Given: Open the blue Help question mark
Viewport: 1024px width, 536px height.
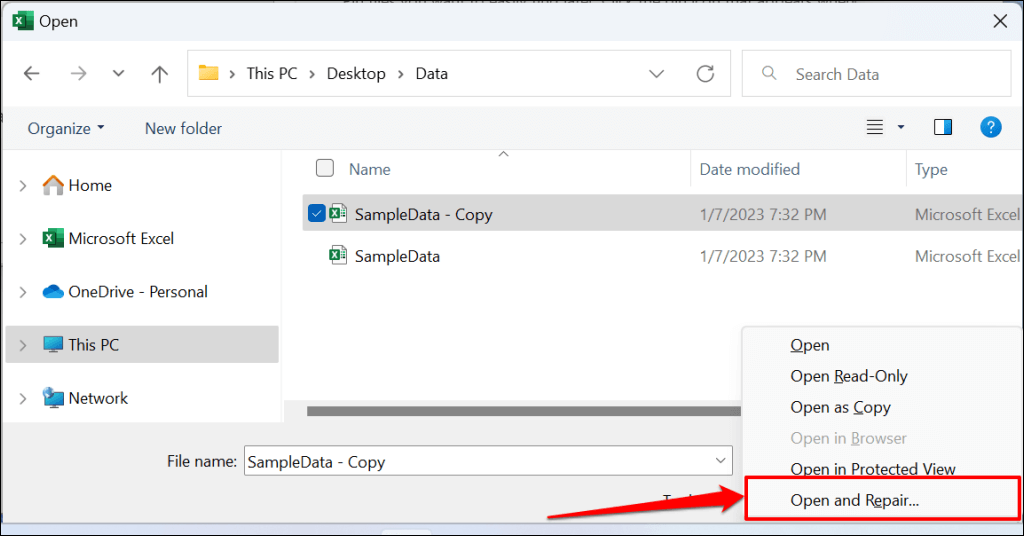Looking at the screenshot, I should (991, 127).
